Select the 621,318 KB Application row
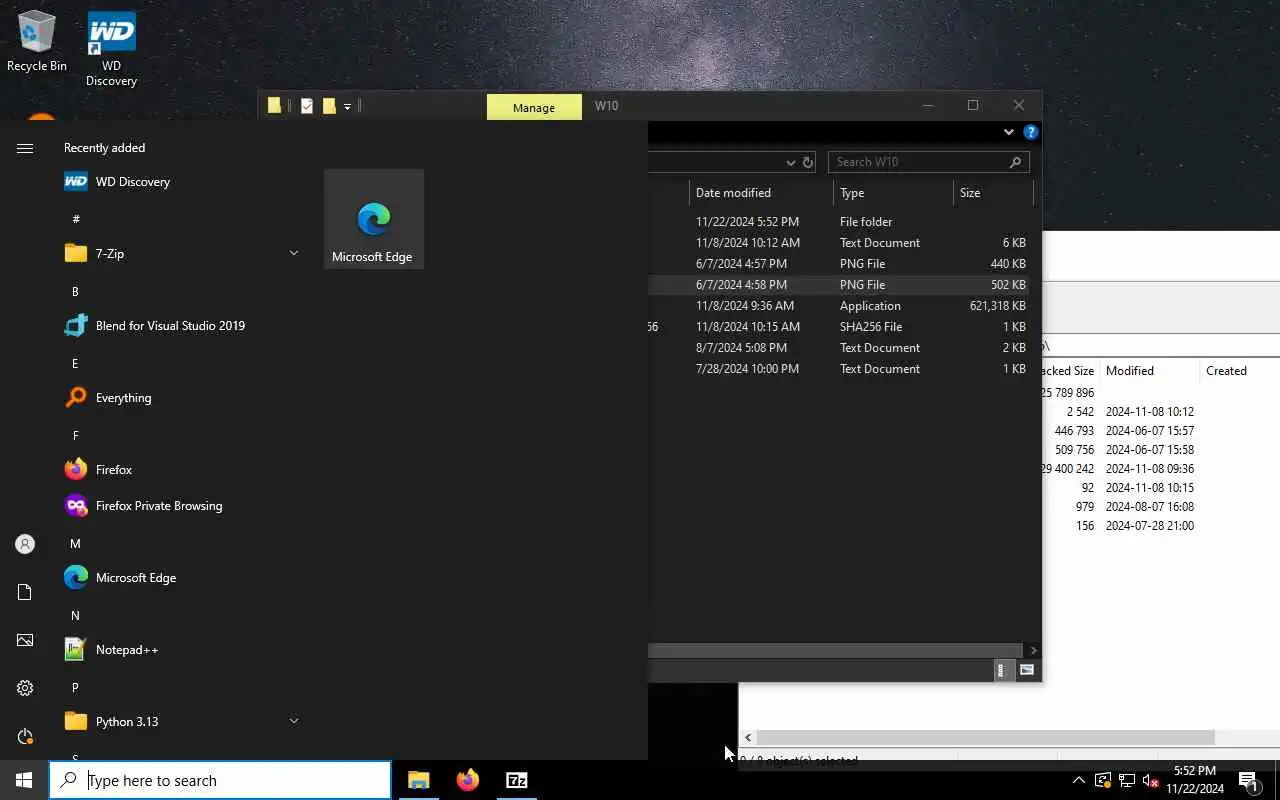Screen dimensions: 1280x800 pyautogui.click(x=838, y=306)
